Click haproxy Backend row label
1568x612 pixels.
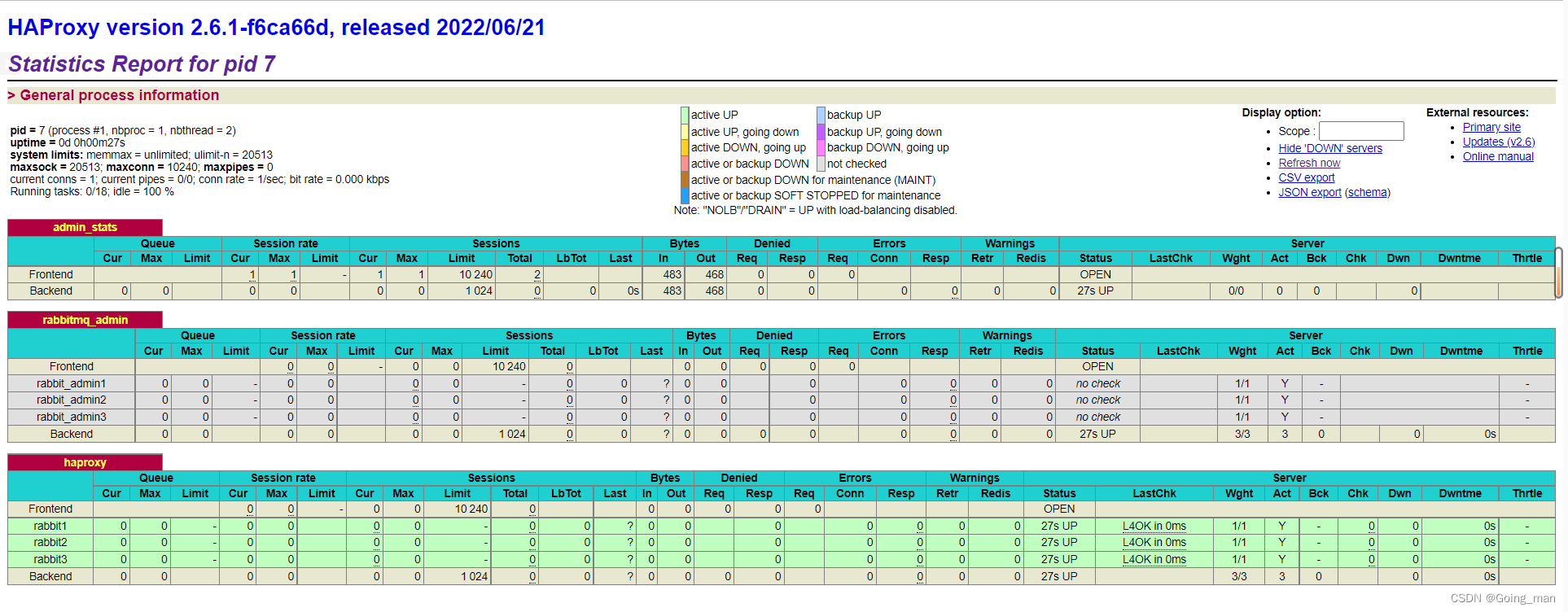(50, 576)
